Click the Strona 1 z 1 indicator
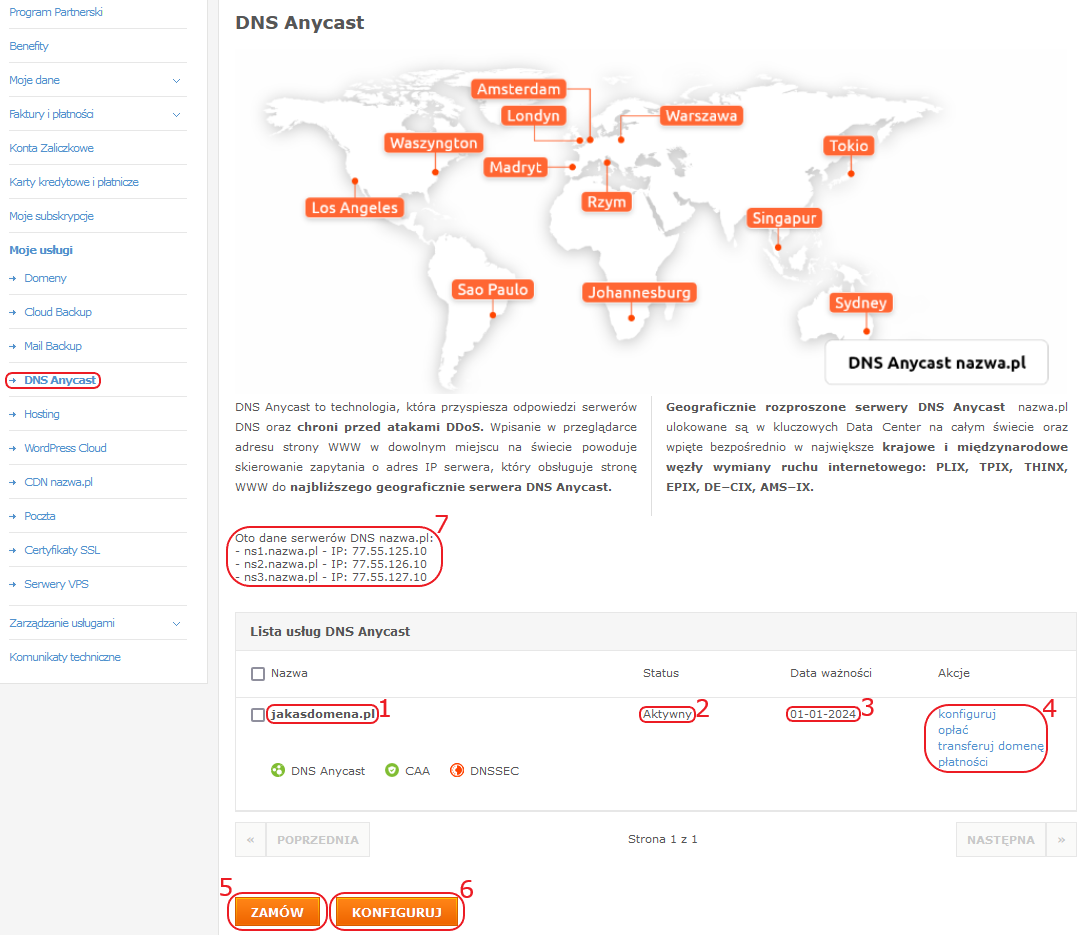The image size is (1082, 935). (x=662, y=839)
